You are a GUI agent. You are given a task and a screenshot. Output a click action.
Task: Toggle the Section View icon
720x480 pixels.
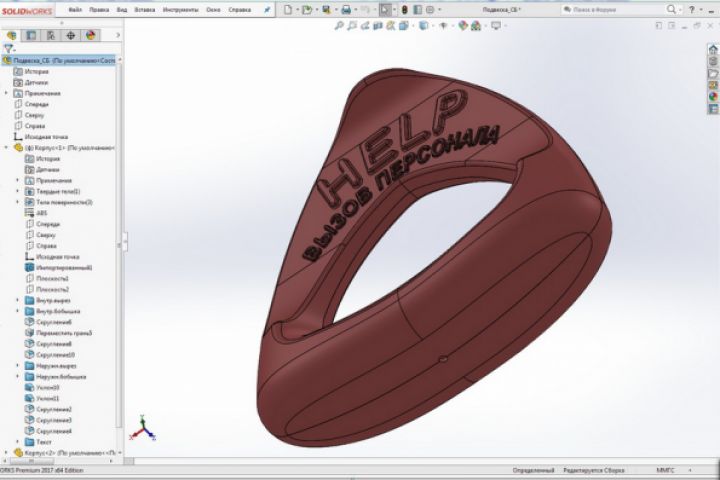click(x=378, y=26)
